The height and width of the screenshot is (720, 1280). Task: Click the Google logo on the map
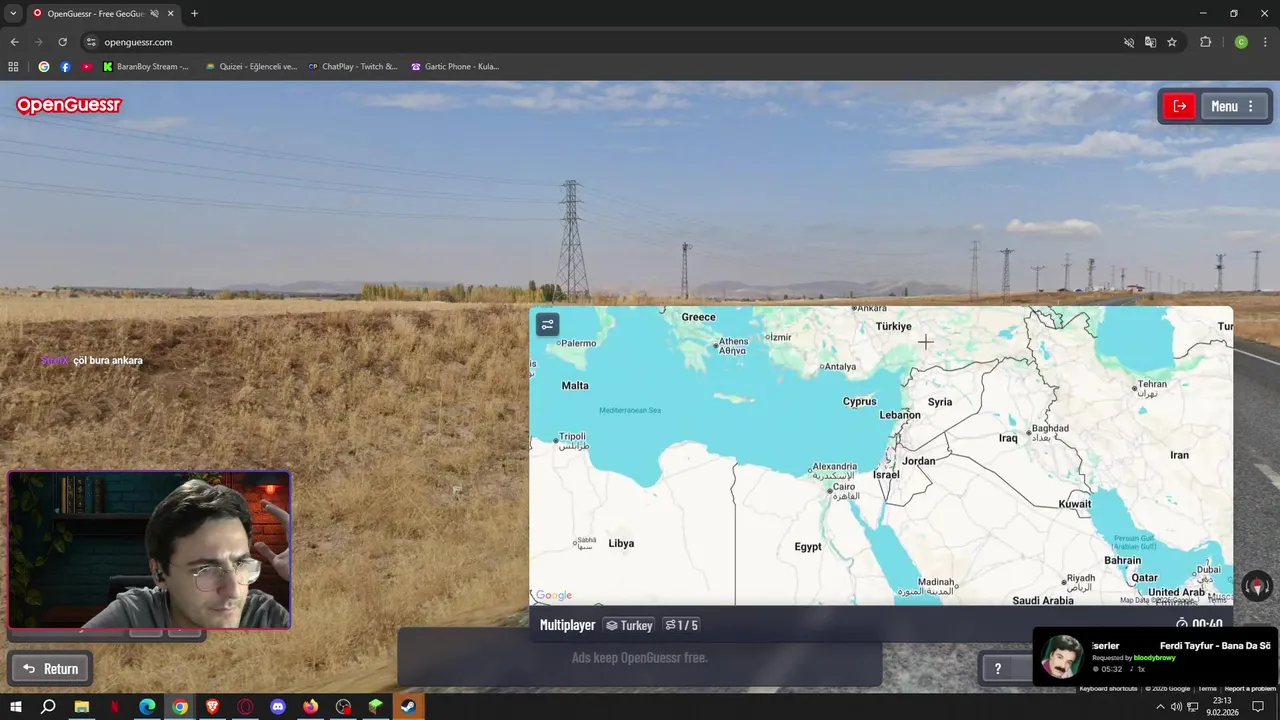[x=553, y=595]
